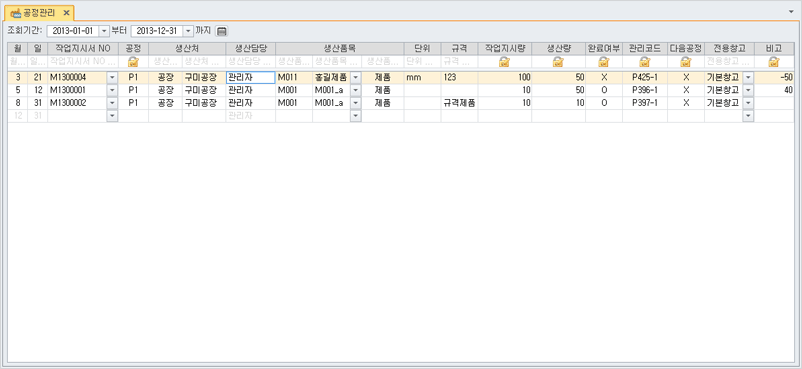Click the M011 product code cell
802x369 pixels.
294,78
